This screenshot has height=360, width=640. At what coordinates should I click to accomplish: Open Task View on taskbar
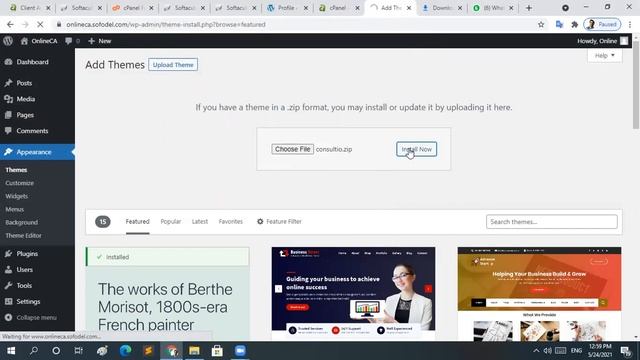(78, 351)
